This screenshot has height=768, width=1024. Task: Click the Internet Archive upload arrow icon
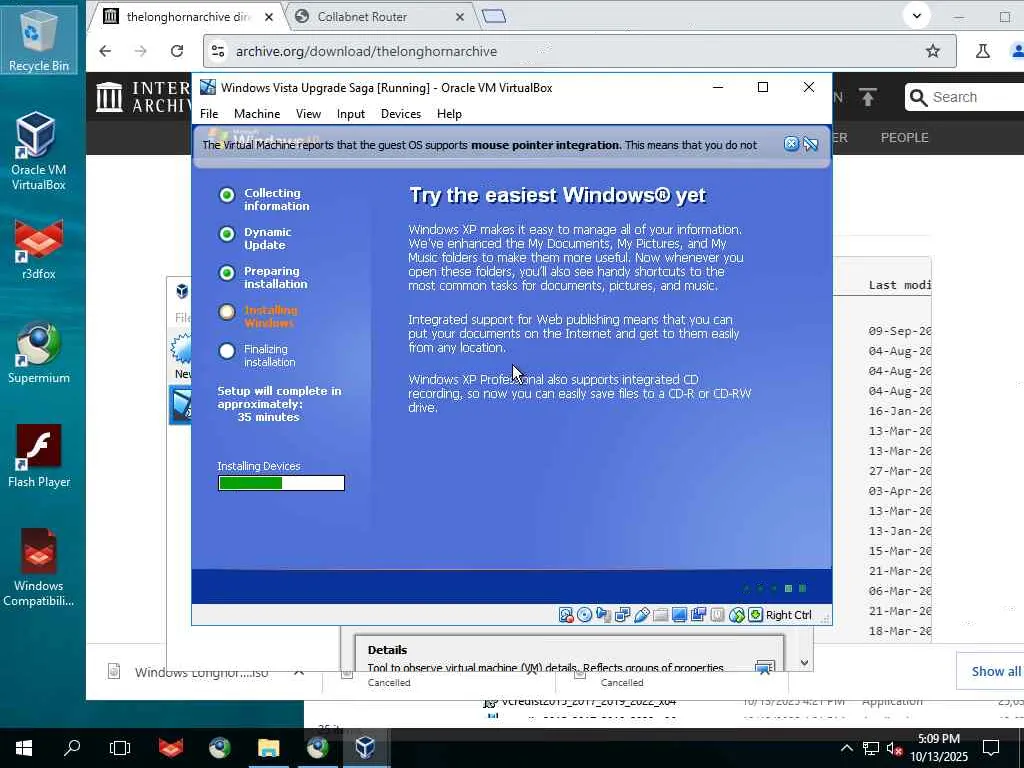pyautogui.click(x=868, y=97)
